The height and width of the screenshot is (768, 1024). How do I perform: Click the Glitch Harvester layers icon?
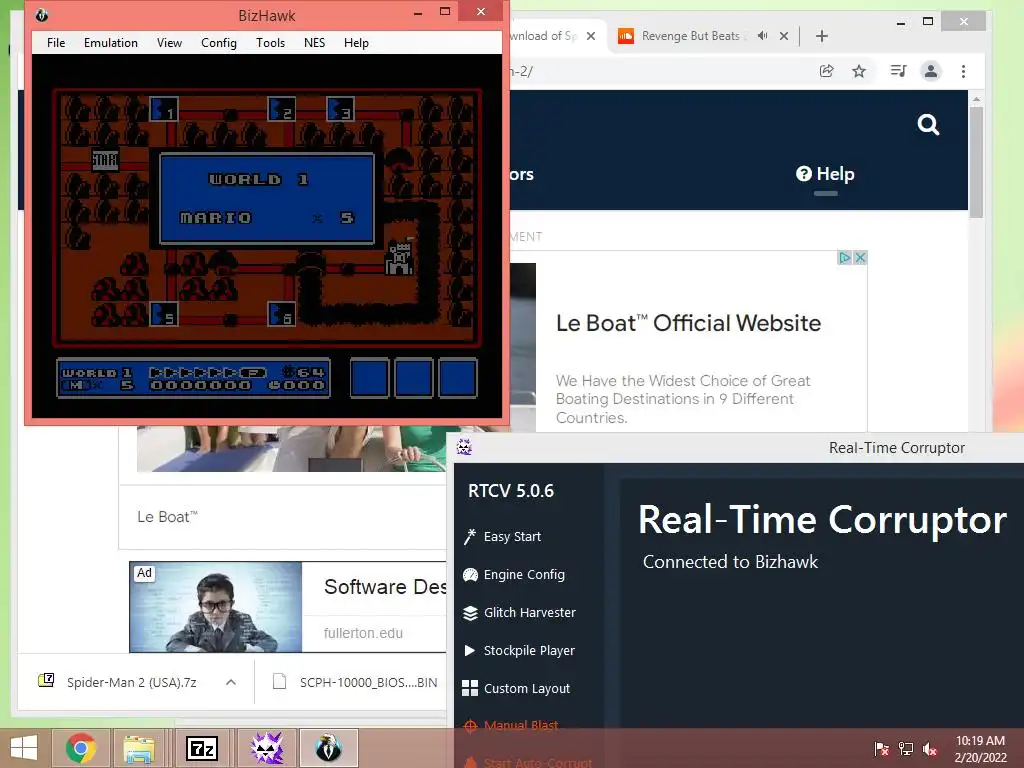pos(470,613)
